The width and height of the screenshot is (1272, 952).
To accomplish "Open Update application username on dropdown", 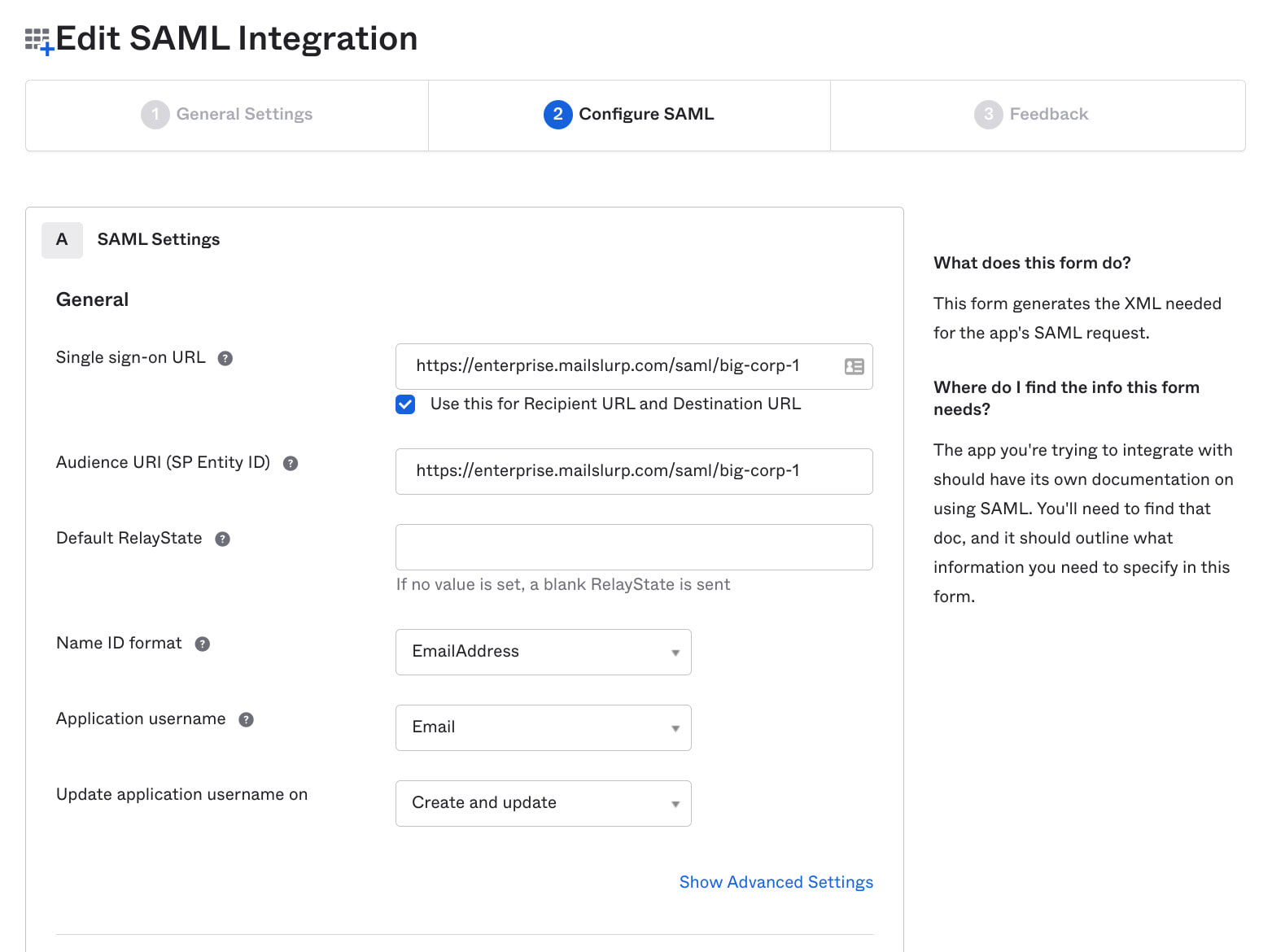I will [543, 803].
